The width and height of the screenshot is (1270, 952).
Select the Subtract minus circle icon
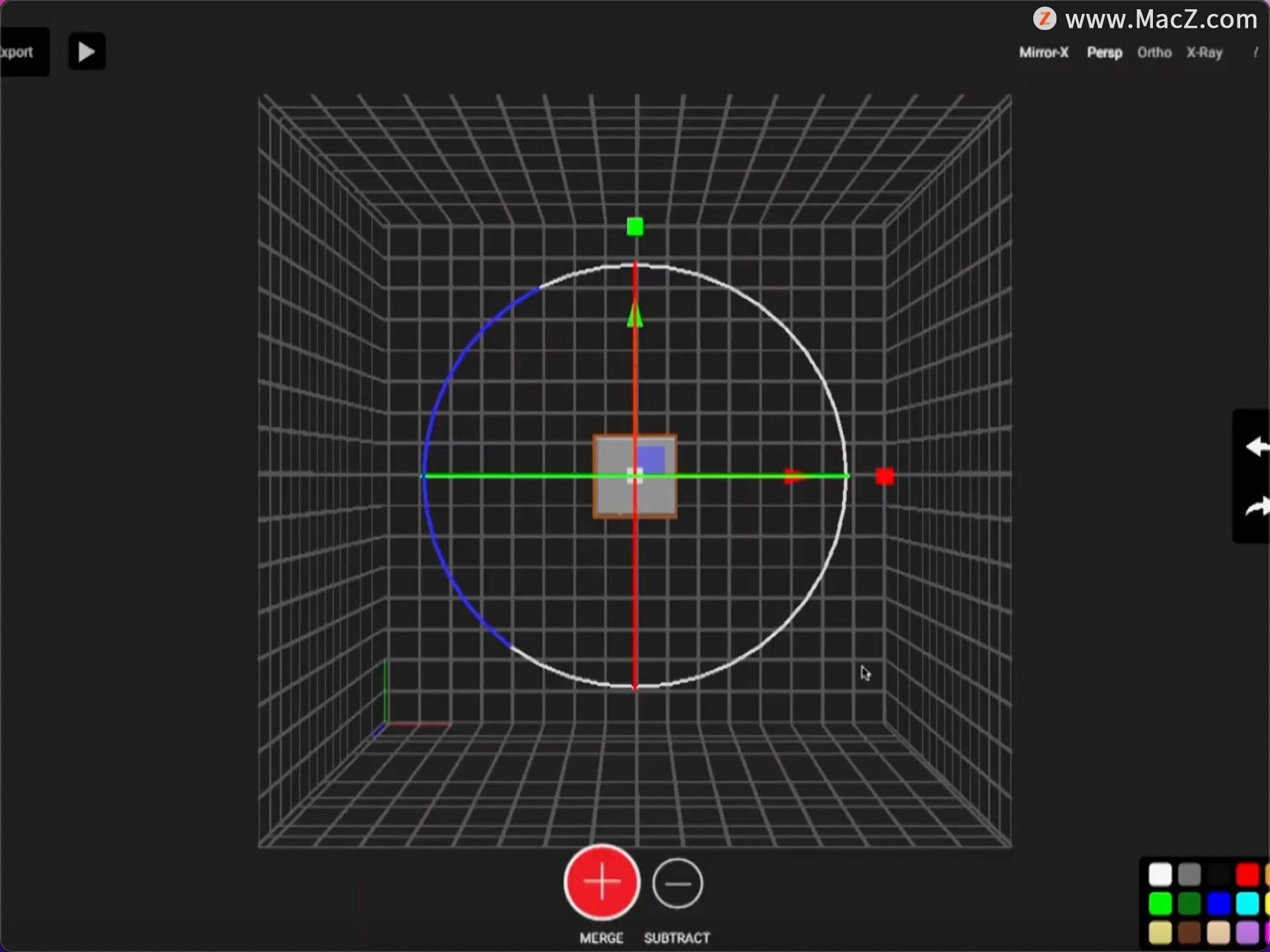pyautogui.click(x=677, y=883)
